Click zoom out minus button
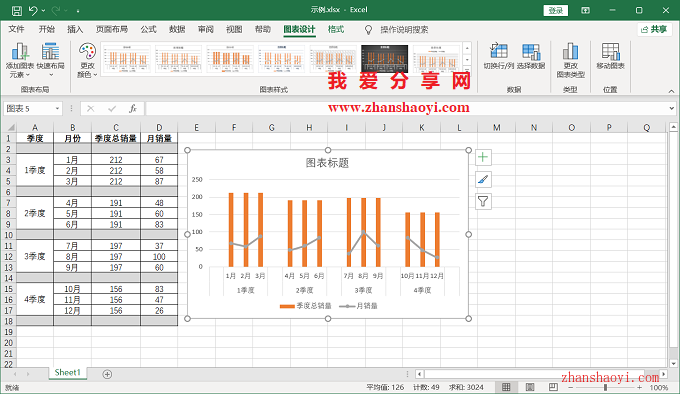This screenshot has height=394, width=680. click(x=571, y=387)
